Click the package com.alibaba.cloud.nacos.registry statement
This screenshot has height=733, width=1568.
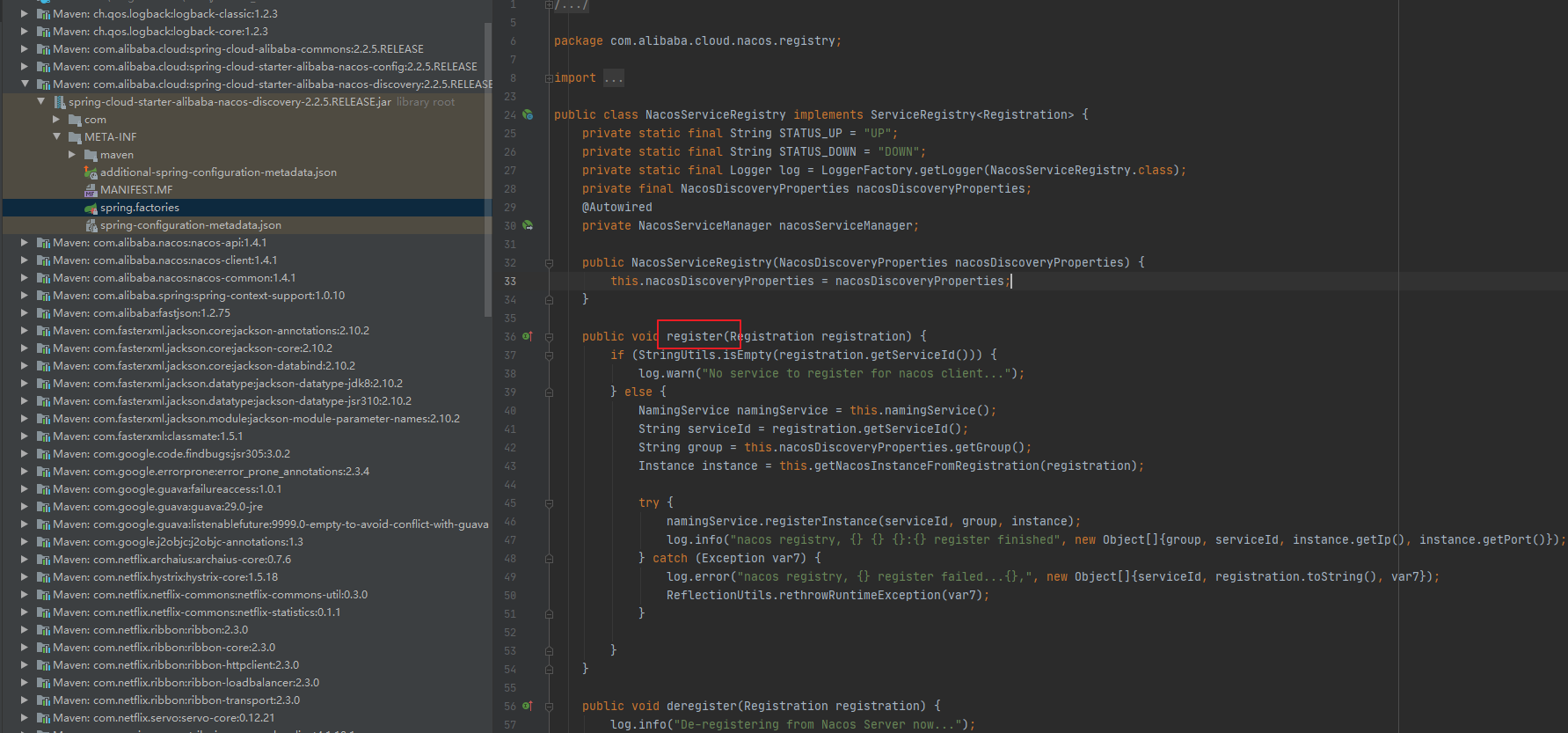697,40
